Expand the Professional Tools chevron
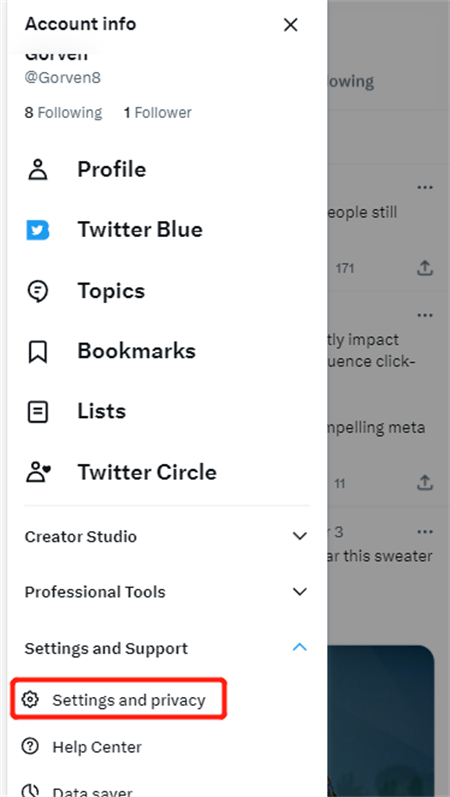 (x=300, y=592)
